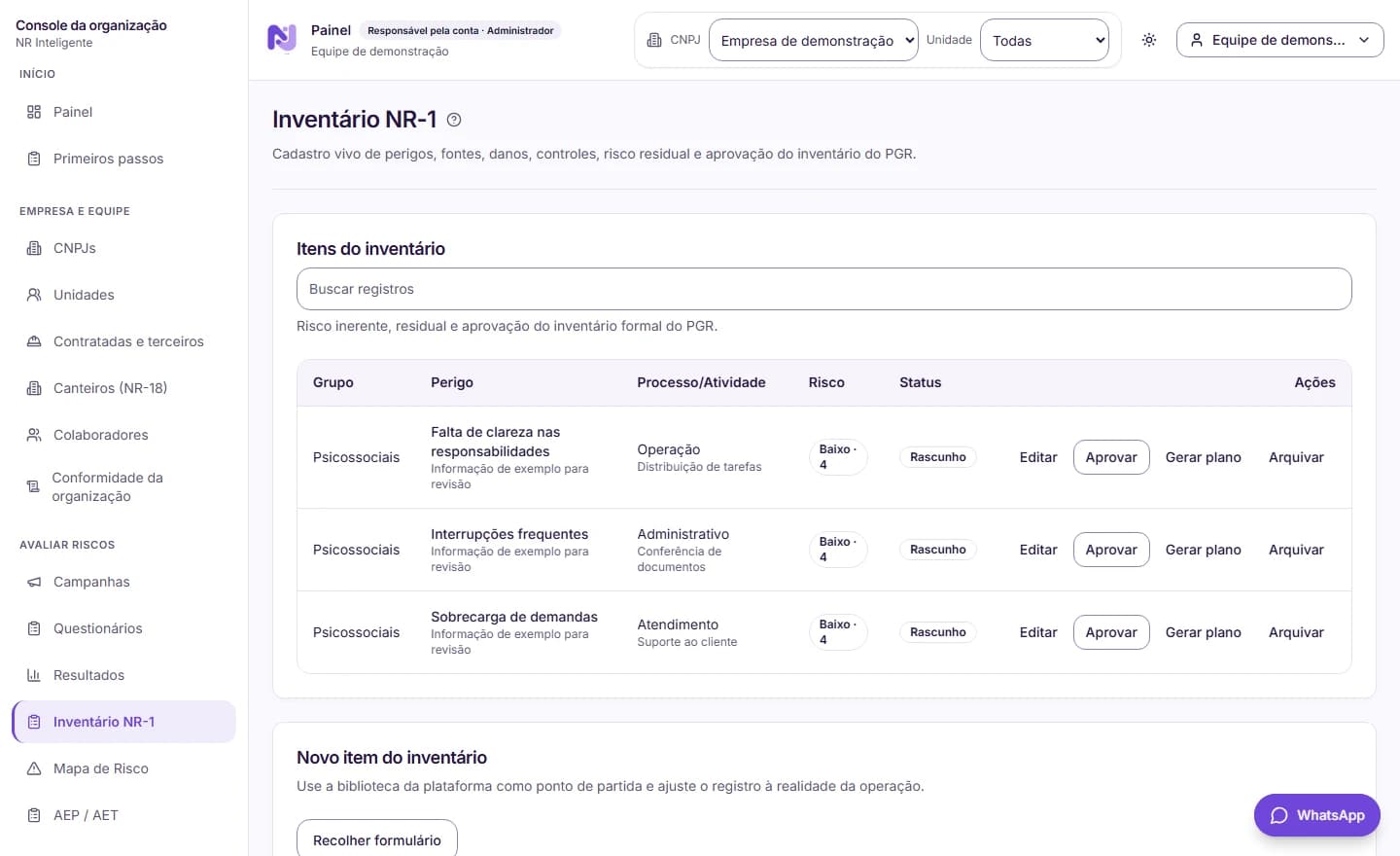Edit the Interrupções frequentes item

pos(1038,550)
